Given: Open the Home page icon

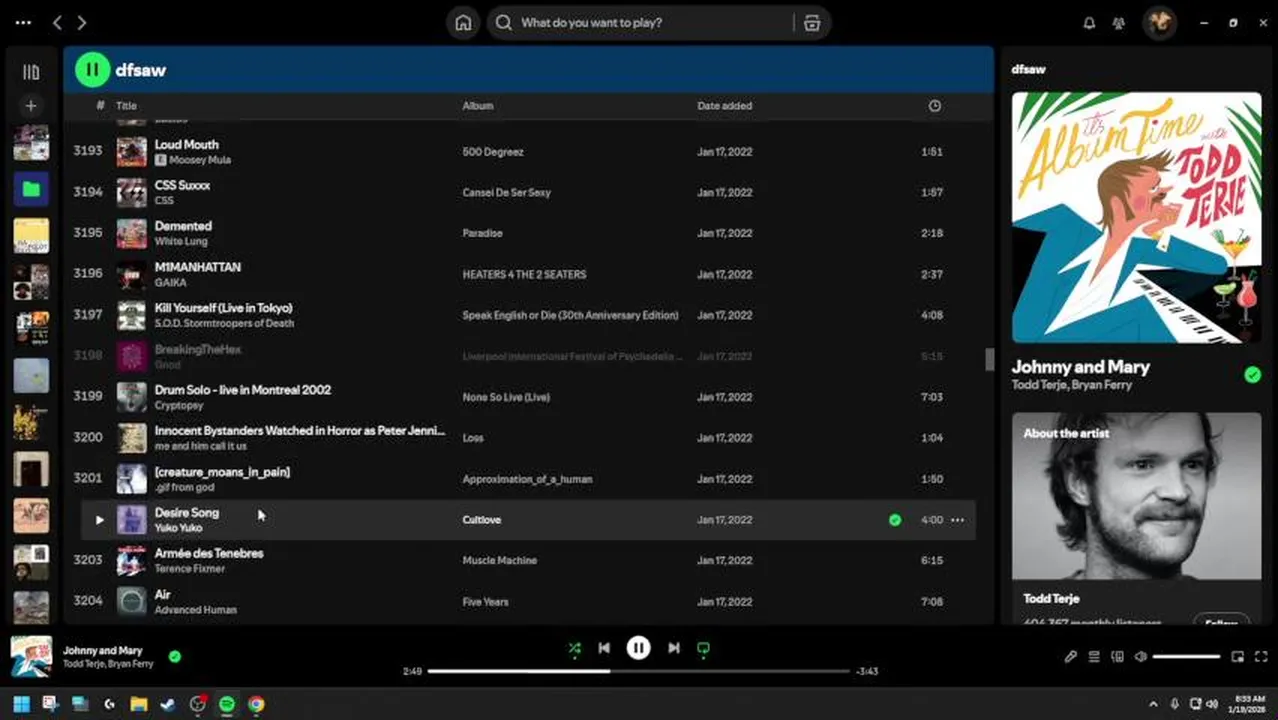Looking at the screenshot, I should tap(463, 23).
